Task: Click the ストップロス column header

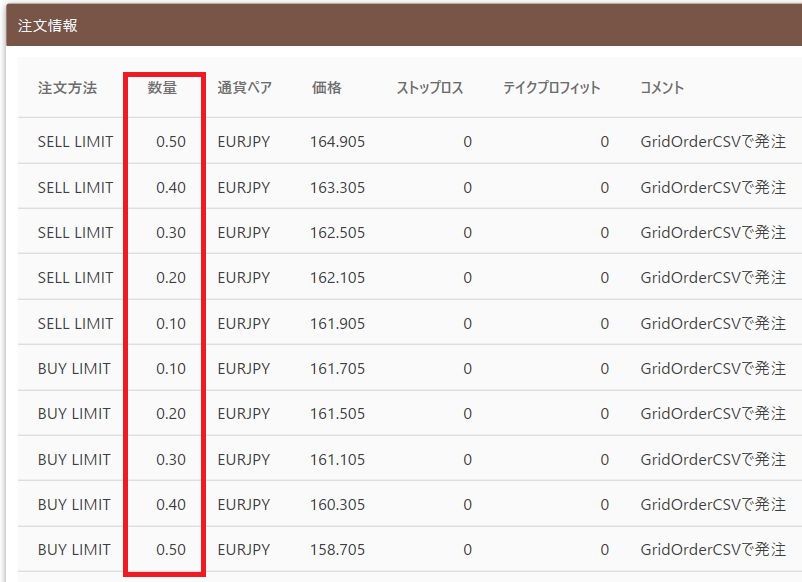Action: [x=430, y=88]
